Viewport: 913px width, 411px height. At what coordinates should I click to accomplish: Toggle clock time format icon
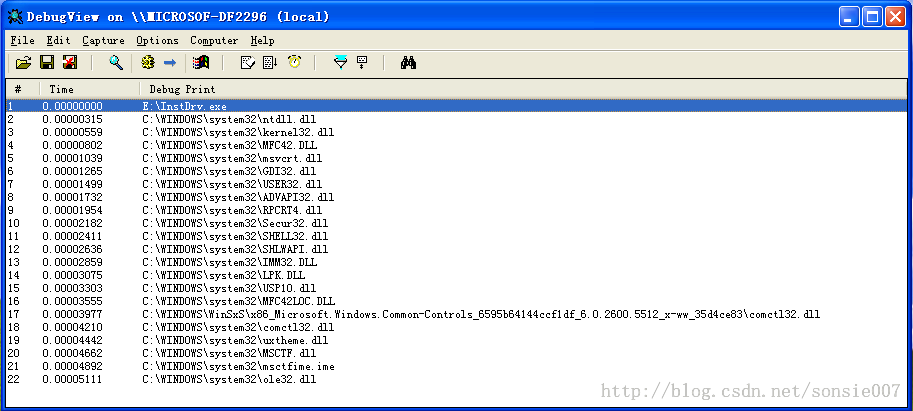[x=295, y=62]
